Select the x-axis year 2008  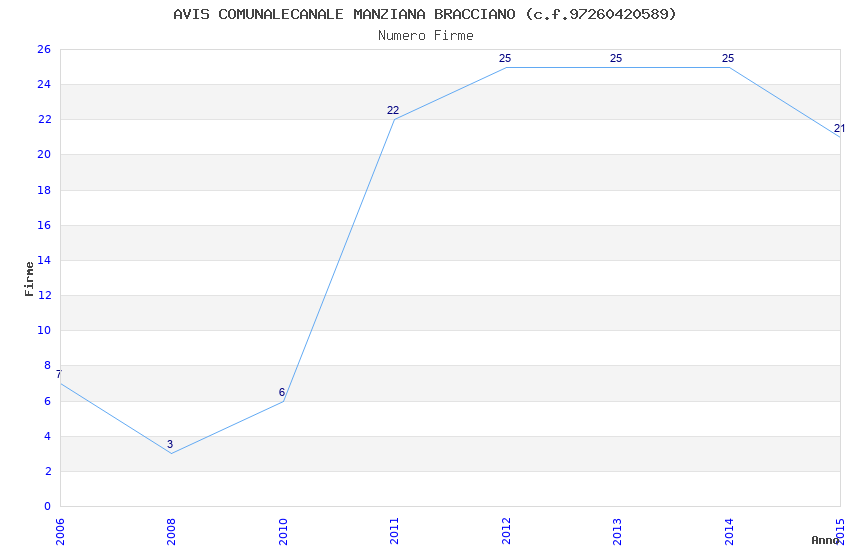point(171,532)
